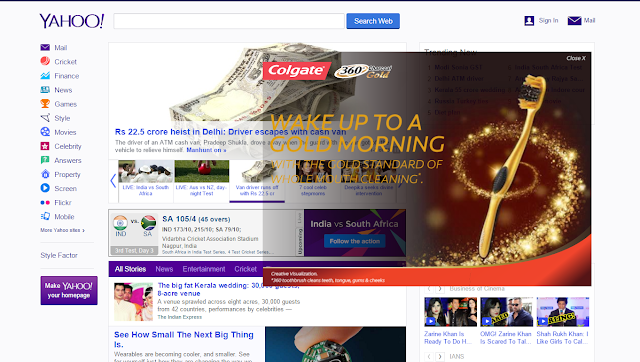Image resolution: width=640 pixels, height=362 pixels.
Task: Open the Movies reel icon
Action: click(45, 132)
